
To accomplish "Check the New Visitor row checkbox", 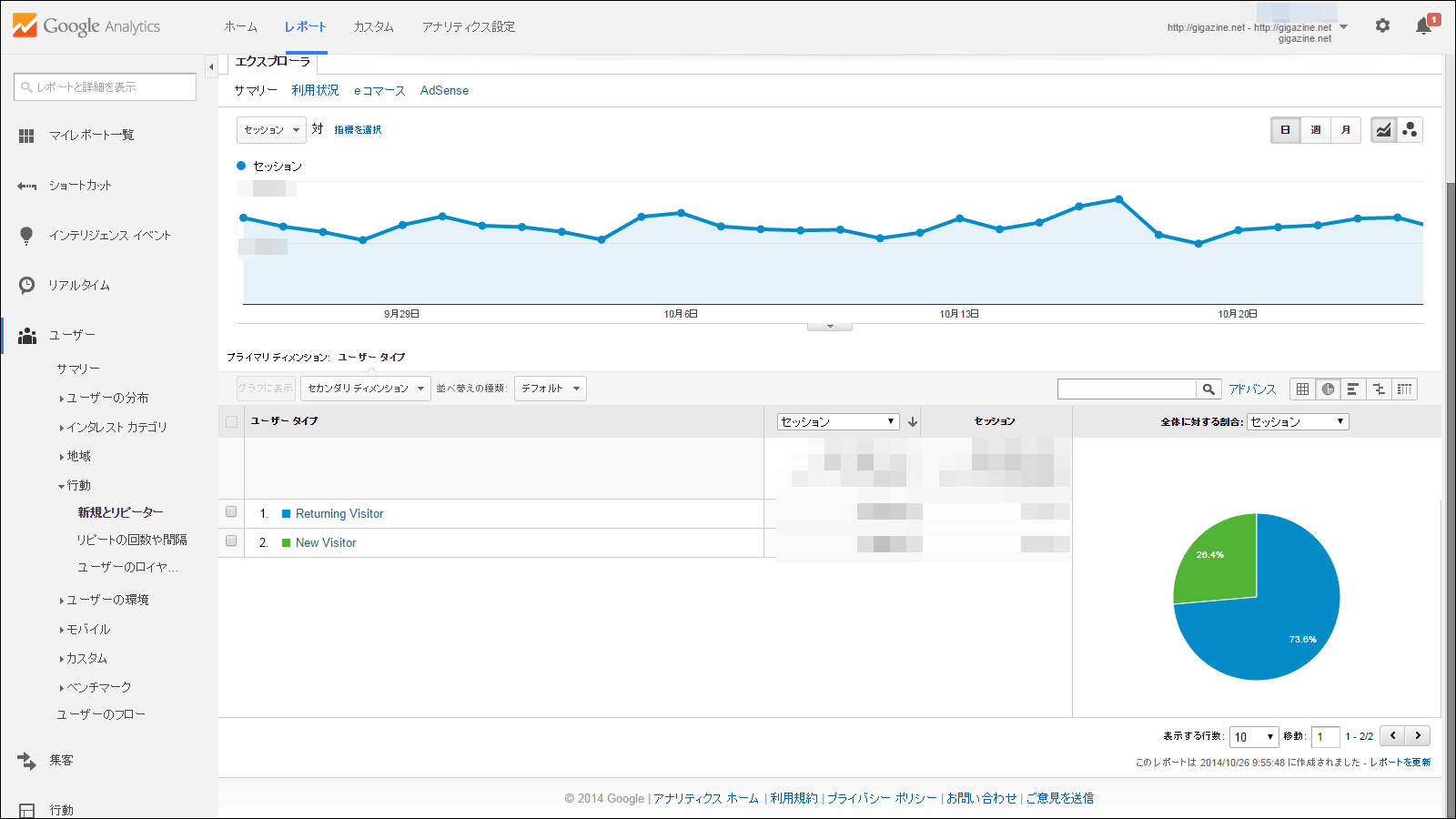I will point(231,541).
